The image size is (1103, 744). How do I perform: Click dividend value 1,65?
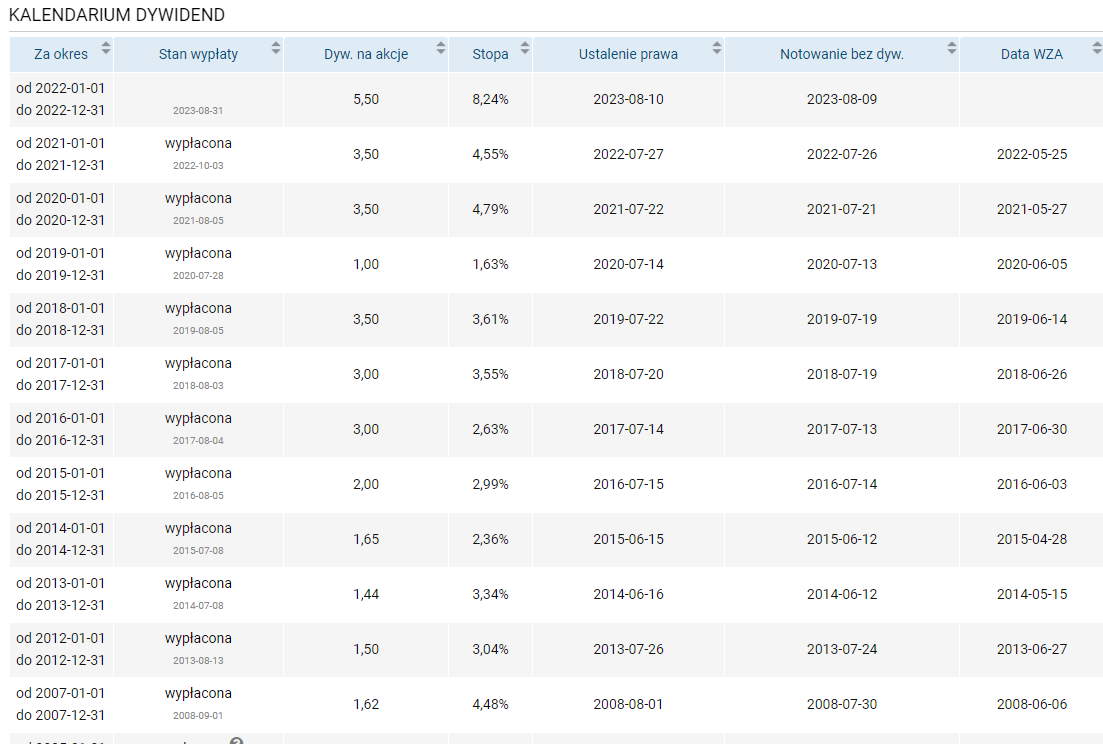click(366, 539)
